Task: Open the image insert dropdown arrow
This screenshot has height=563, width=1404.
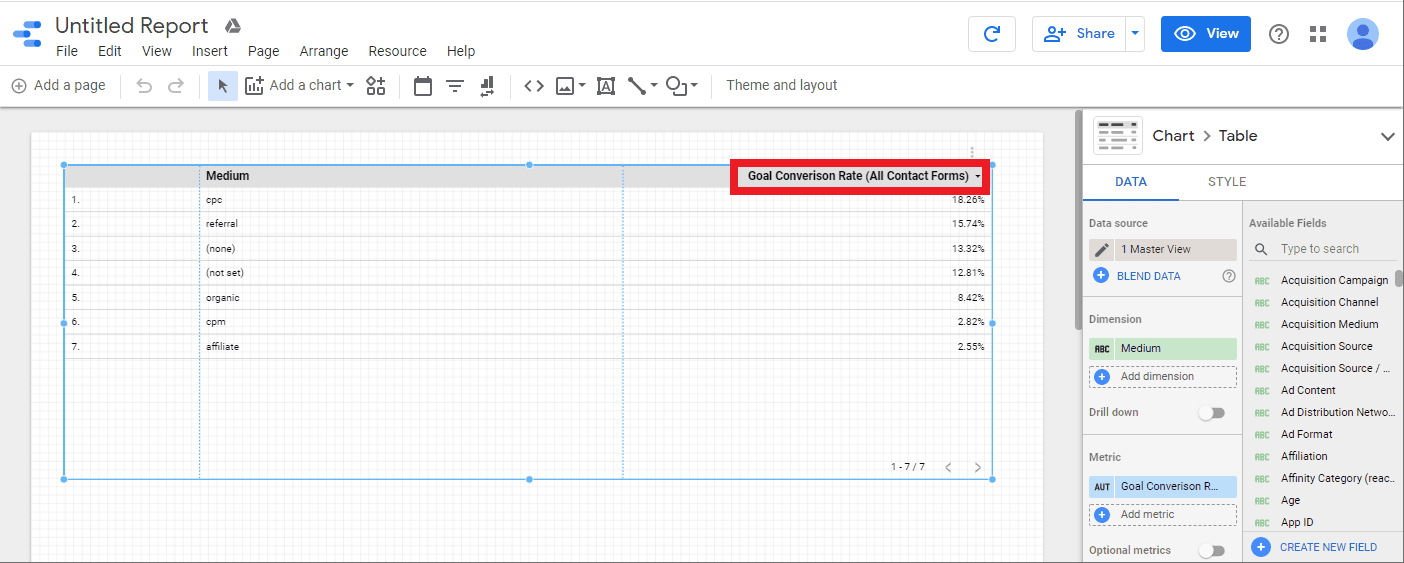Action: click(x=581, y=86)
